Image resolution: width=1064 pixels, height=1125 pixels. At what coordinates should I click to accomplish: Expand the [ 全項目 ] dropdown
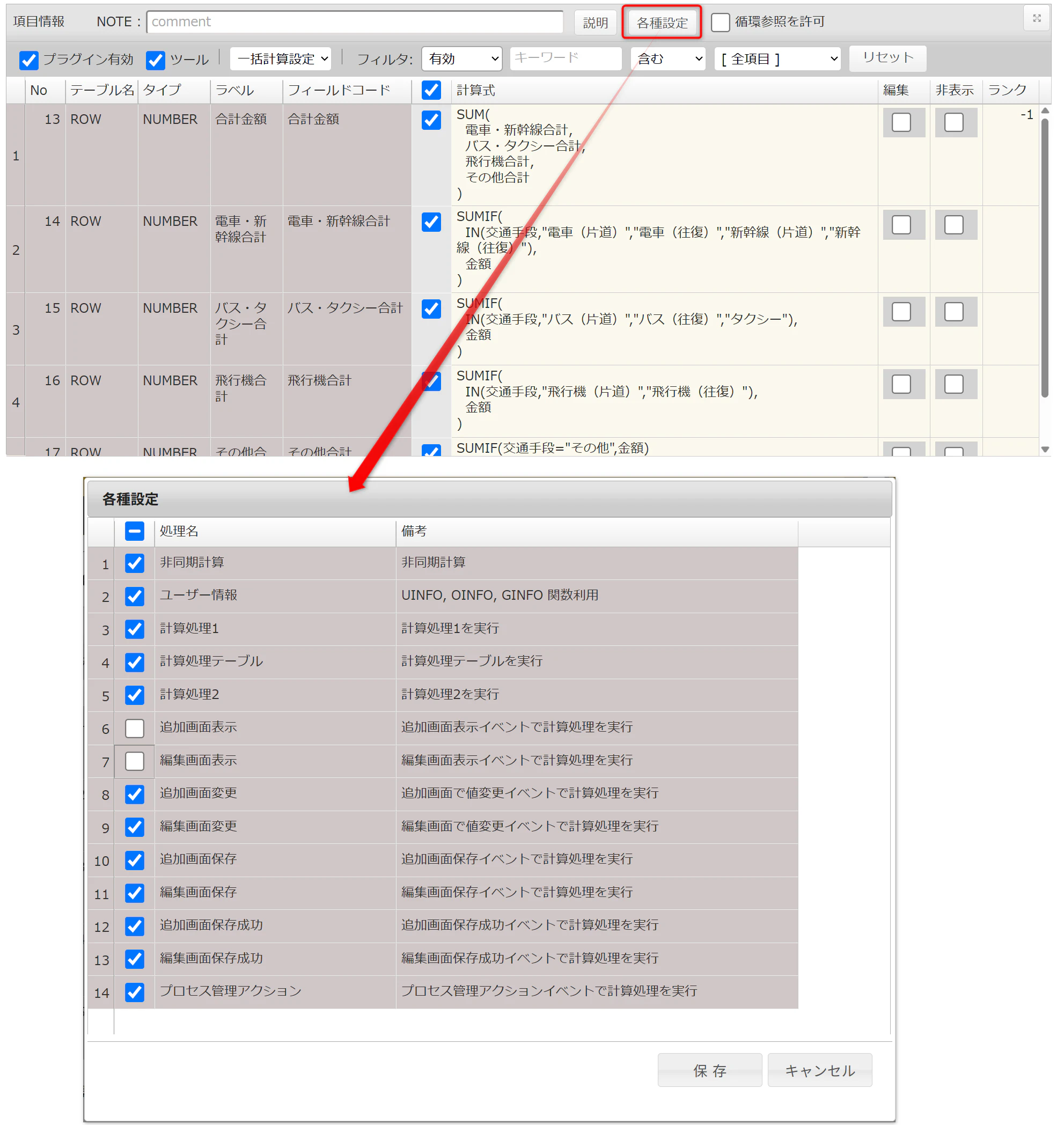click(x=777, y=58)
